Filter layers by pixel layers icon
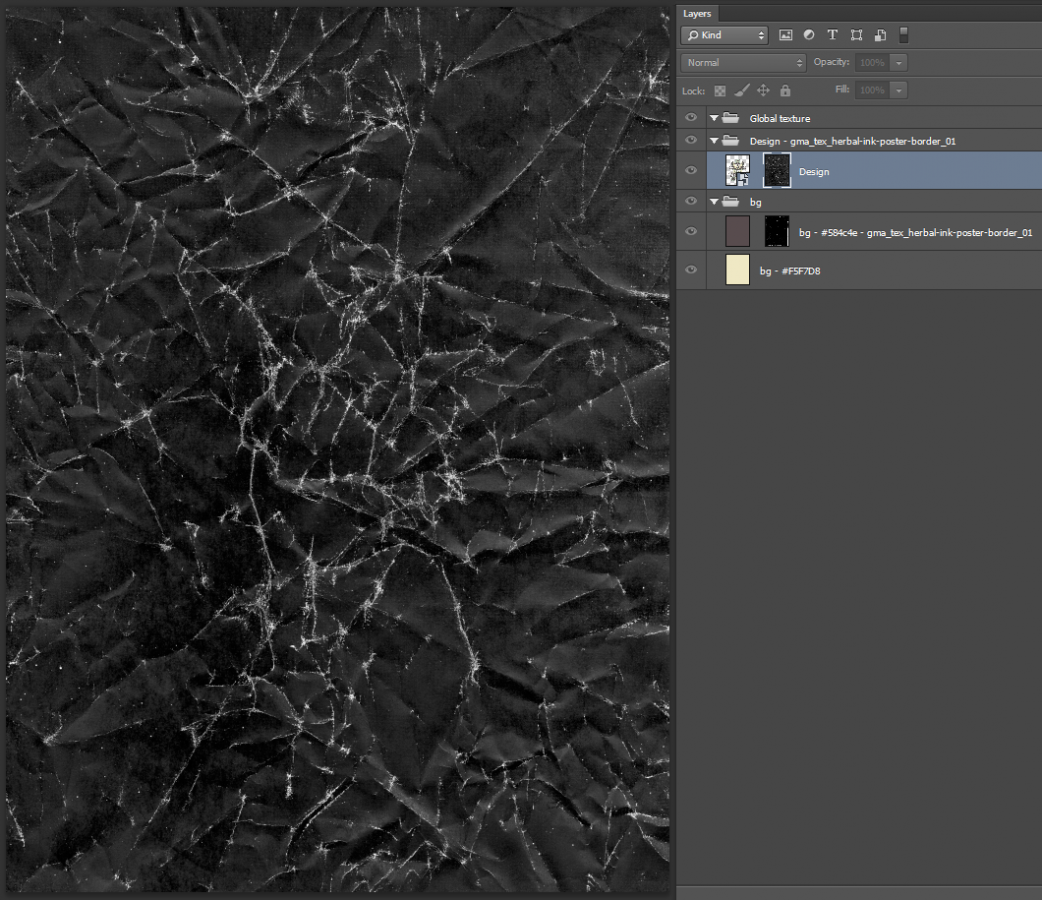 click(x=786, y=35)
